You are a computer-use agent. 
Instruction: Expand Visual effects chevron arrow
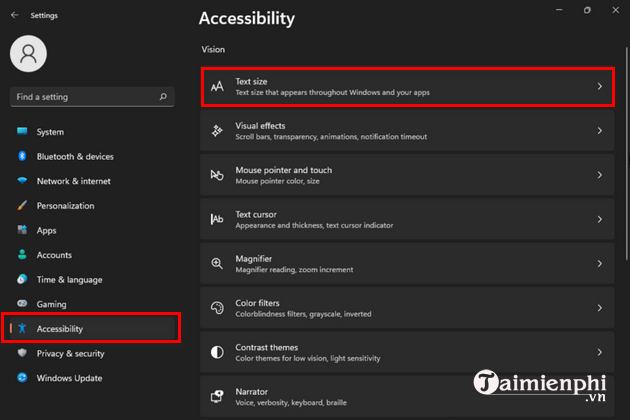tap(599, 131)
